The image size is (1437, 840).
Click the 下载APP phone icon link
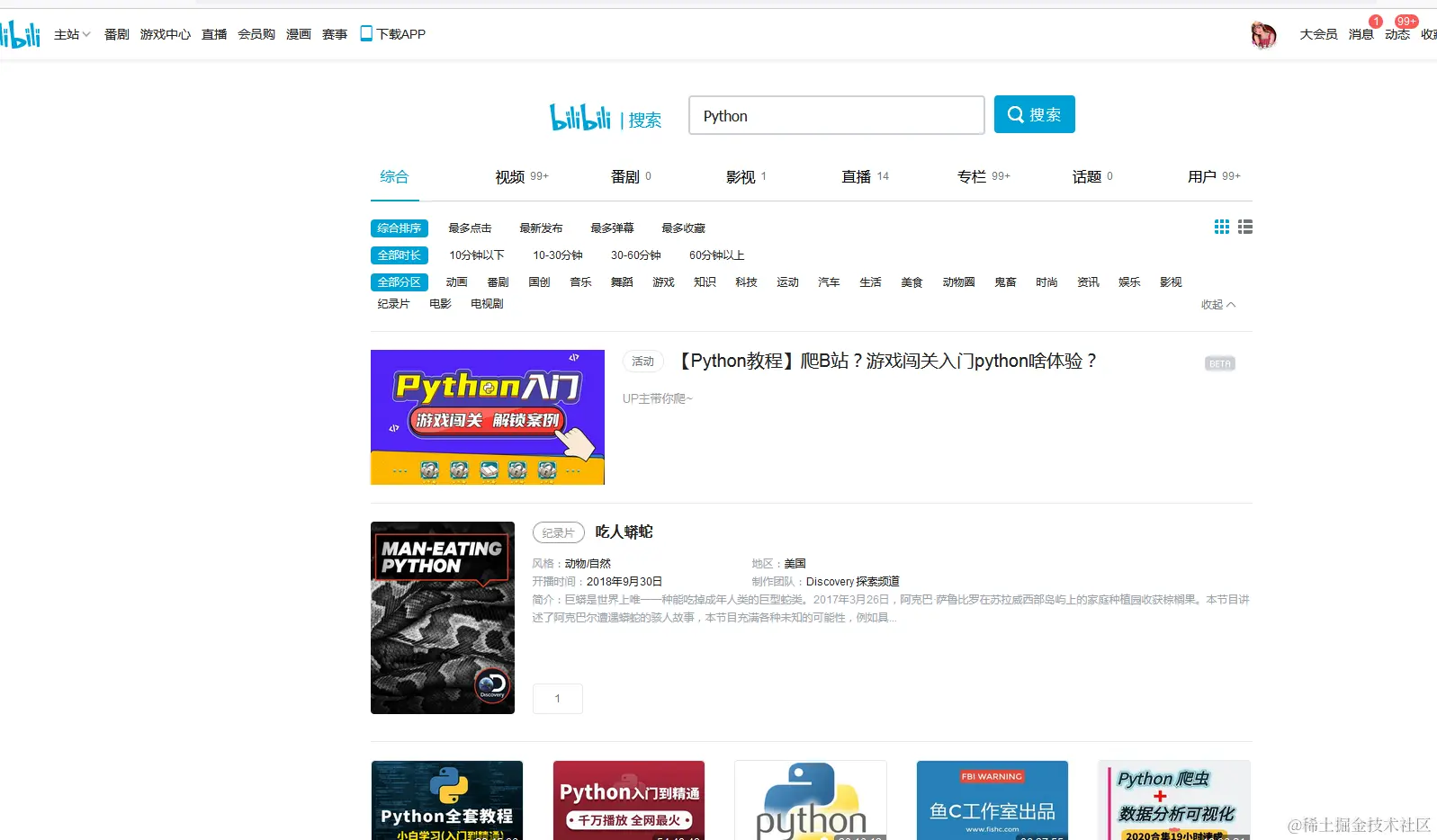[392, 34]
